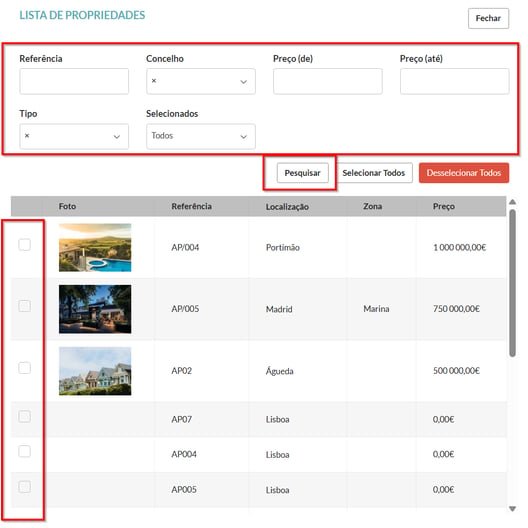Clear the Tipo selection with the x icon
Screen dimensions: 528x528
[x=27, y=136]
